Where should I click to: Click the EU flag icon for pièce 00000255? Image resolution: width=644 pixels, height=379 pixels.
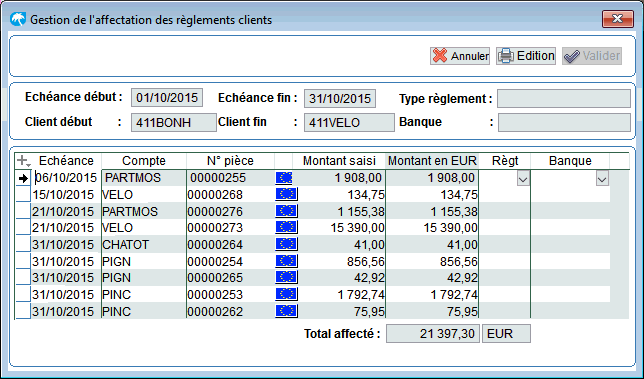click(x=284, y=178)
